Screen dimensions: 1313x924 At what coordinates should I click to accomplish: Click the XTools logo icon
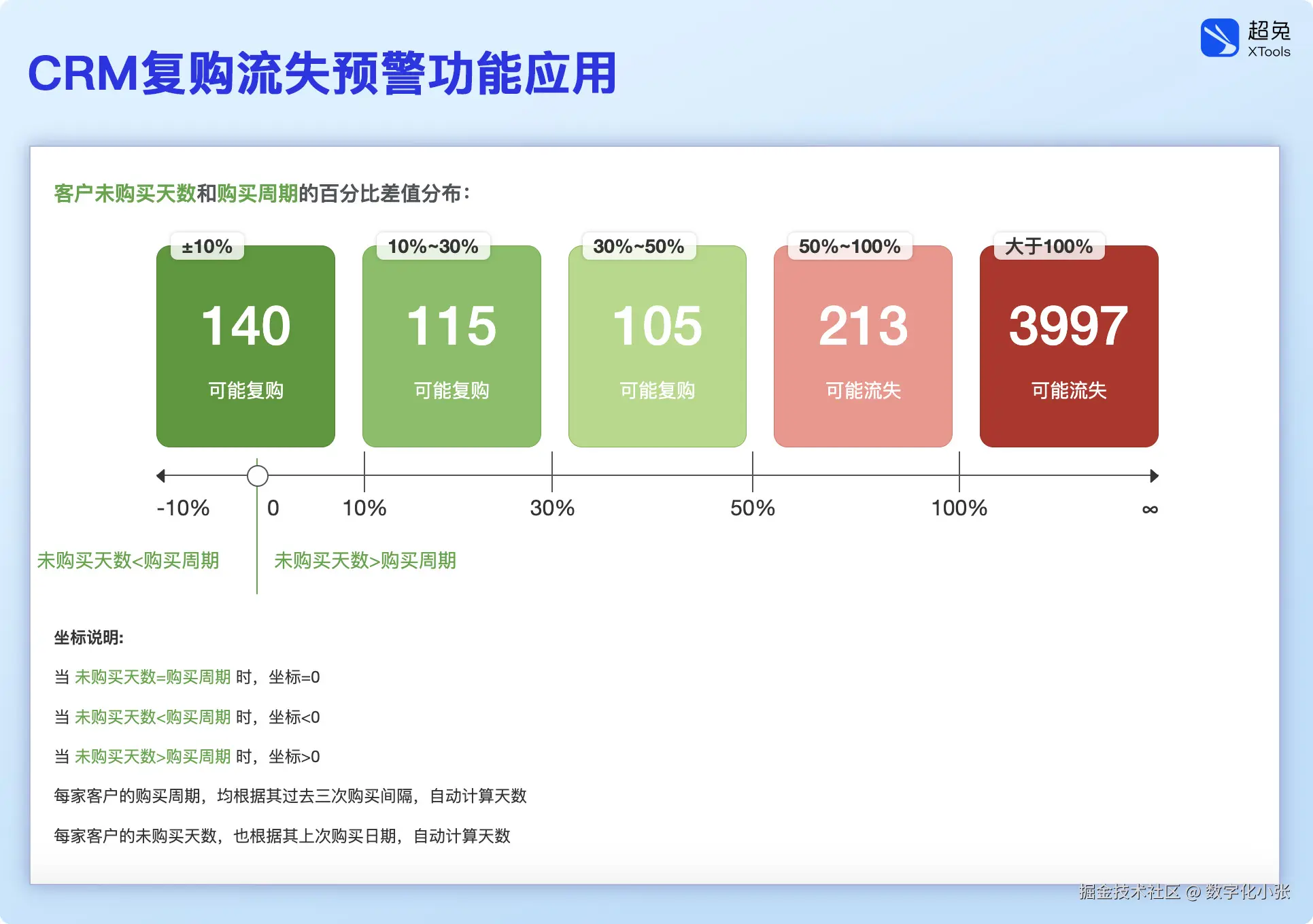(1219, 37)
